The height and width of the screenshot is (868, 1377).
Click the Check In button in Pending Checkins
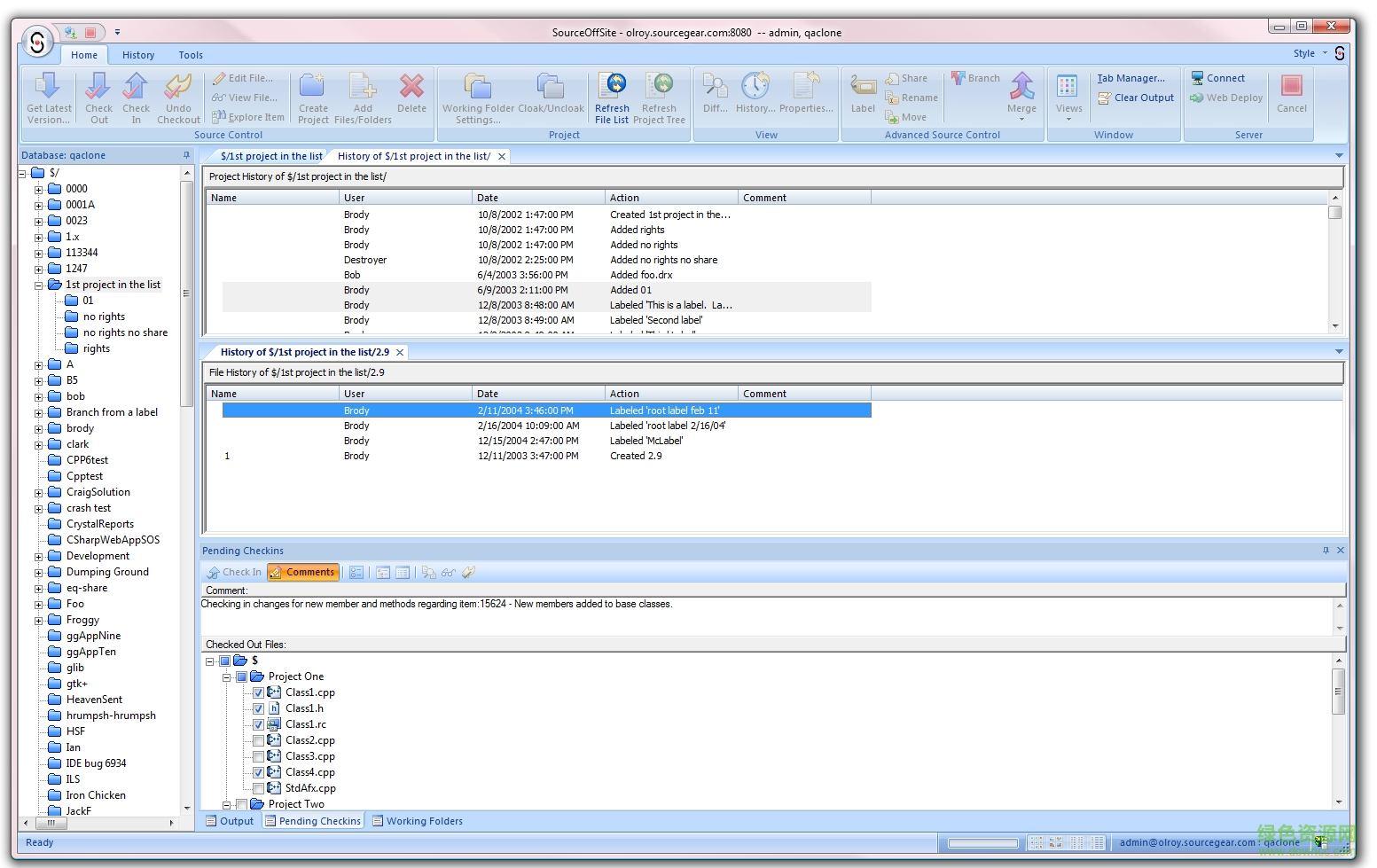(x=233, y=572)
